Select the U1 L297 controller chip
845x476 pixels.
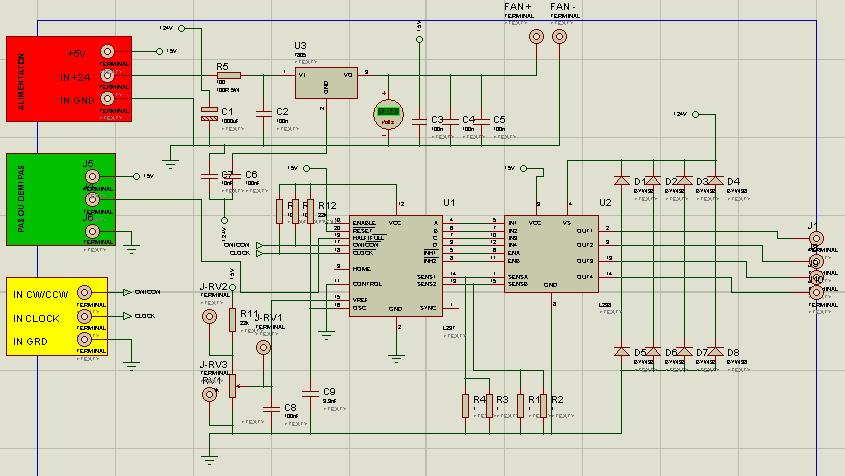click(396, 266)
